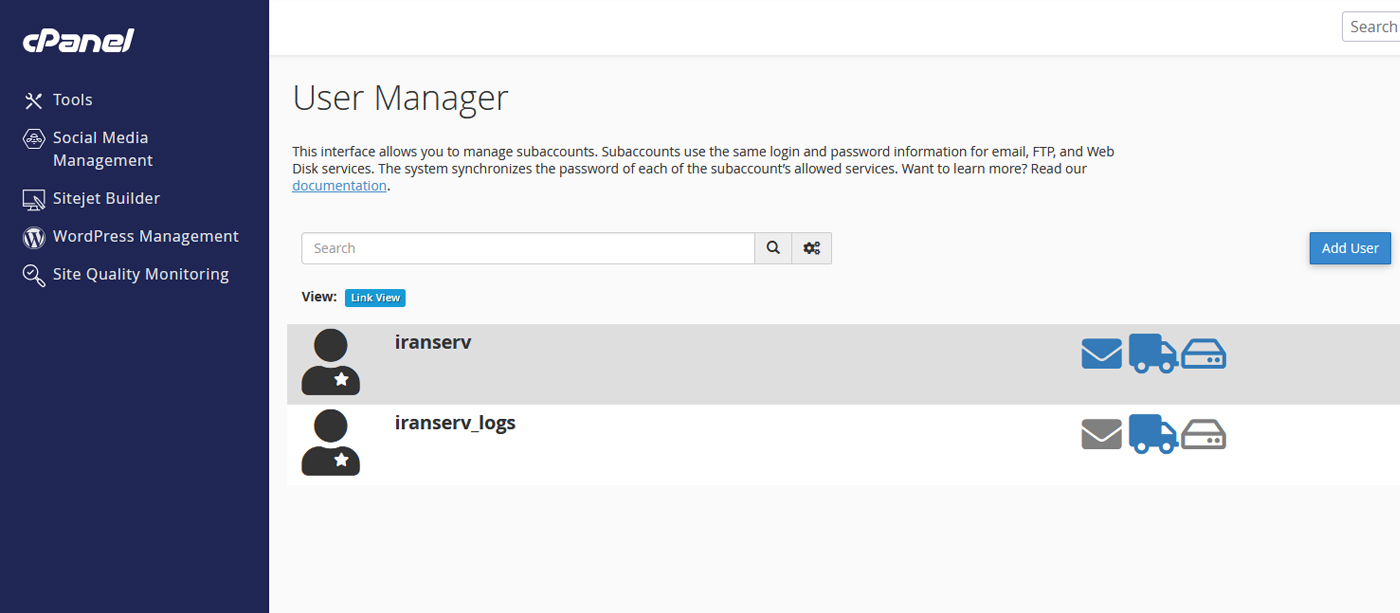The height and width of the screenshot is (613, 1400).
Task: Open Social Media Management sidebar item
Action: pyautogui.click(x=100, y=149)
